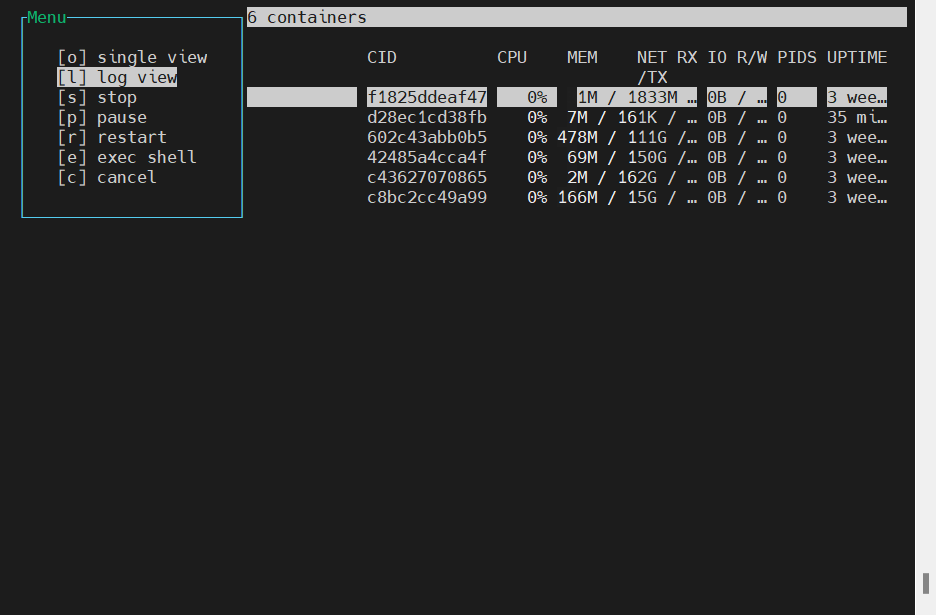Click the MEM column header
This screenshot has width=936, height=615.
(x=582, y=58)
